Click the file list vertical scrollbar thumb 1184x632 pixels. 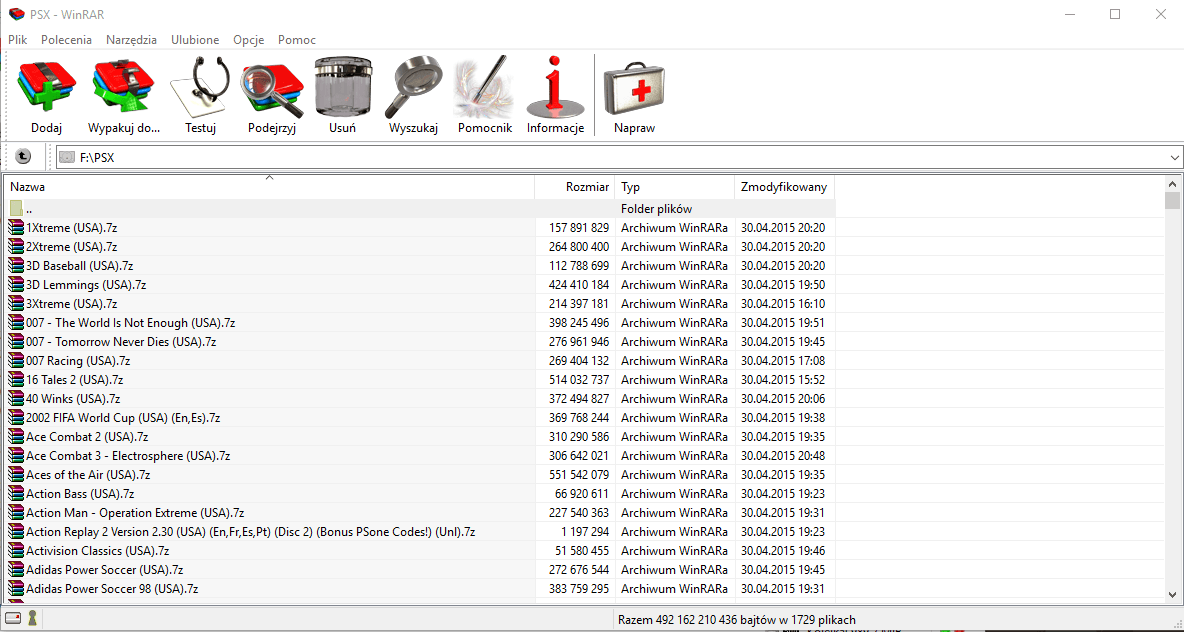click(x=1172, y=200)
